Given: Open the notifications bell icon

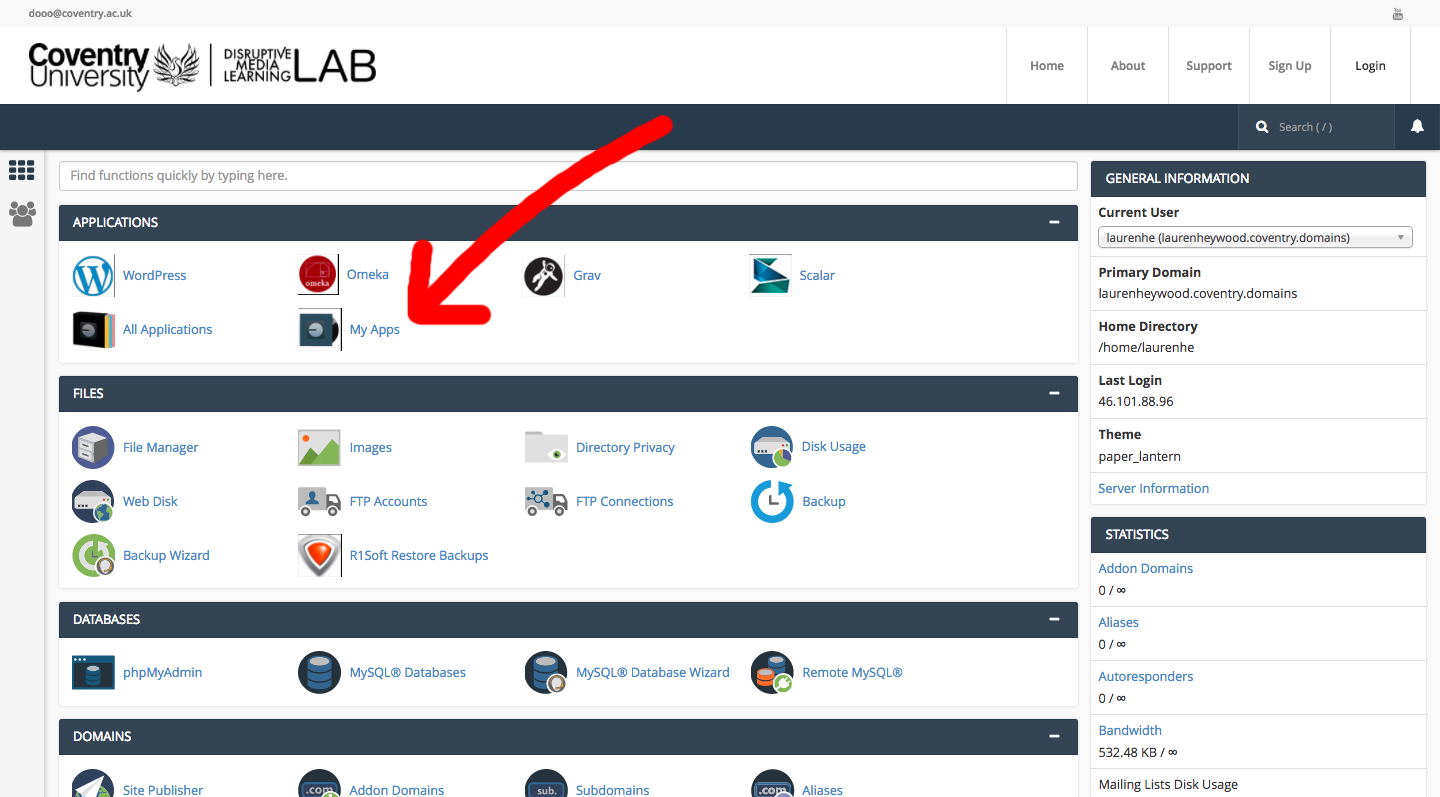Looking at the screenshot, I should tap(1417, 126).
